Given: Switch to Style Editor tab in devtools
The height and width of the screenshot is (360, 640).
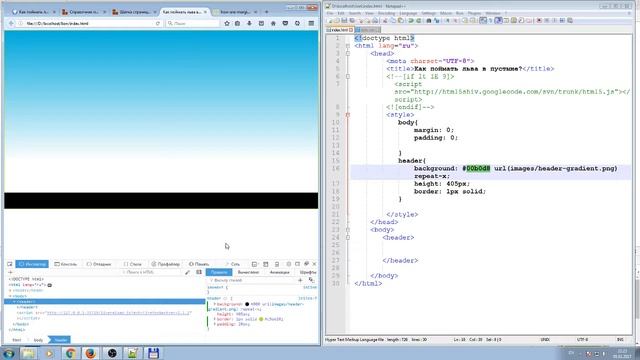Looking at the screenshot, I should point(133,264).
